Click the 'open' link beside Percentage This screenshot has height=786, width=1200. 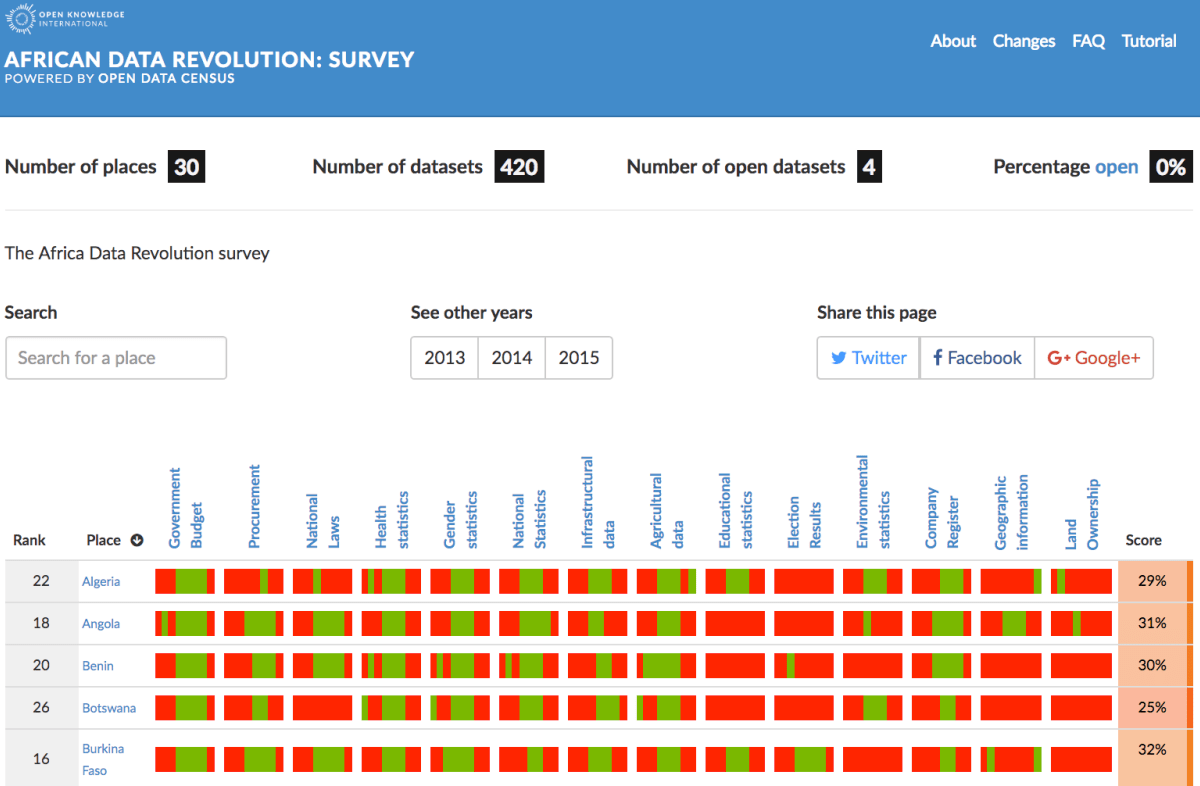coord(1116,167)
